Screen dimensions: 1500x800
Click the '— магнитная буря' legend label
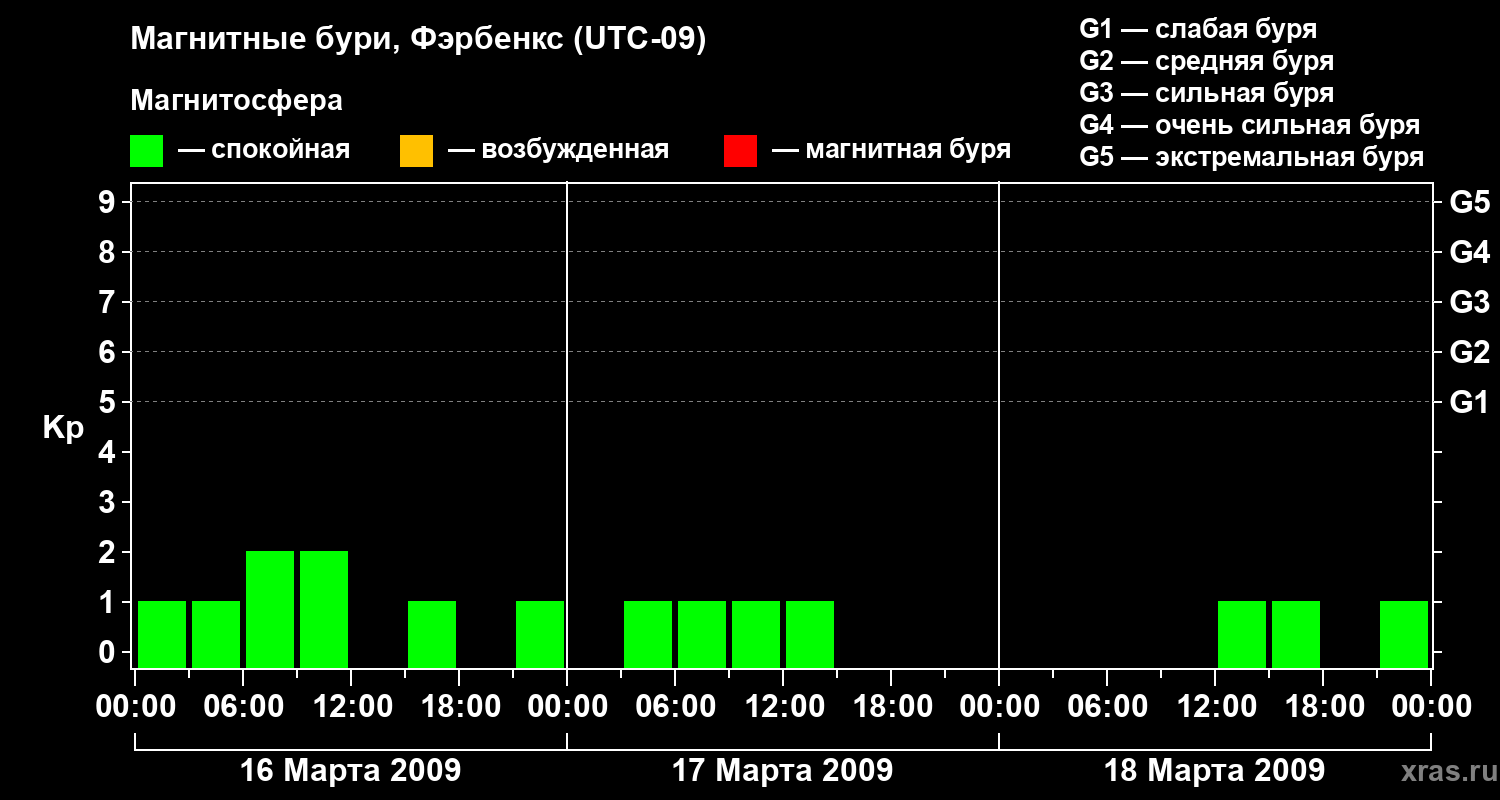[x=891, y=150]
